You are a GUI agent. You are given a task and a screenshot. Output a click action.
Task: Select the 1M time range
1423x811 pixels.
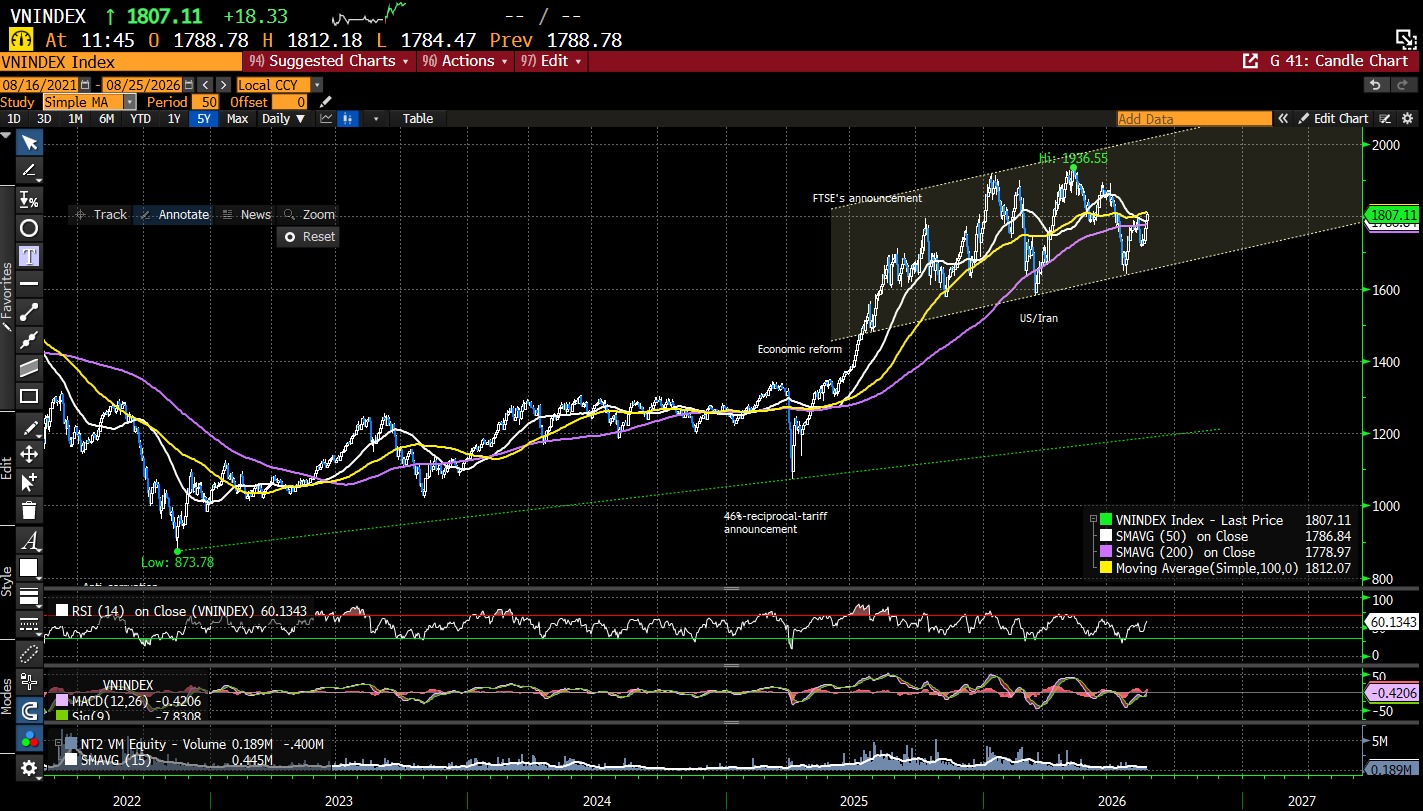[75, 118]
